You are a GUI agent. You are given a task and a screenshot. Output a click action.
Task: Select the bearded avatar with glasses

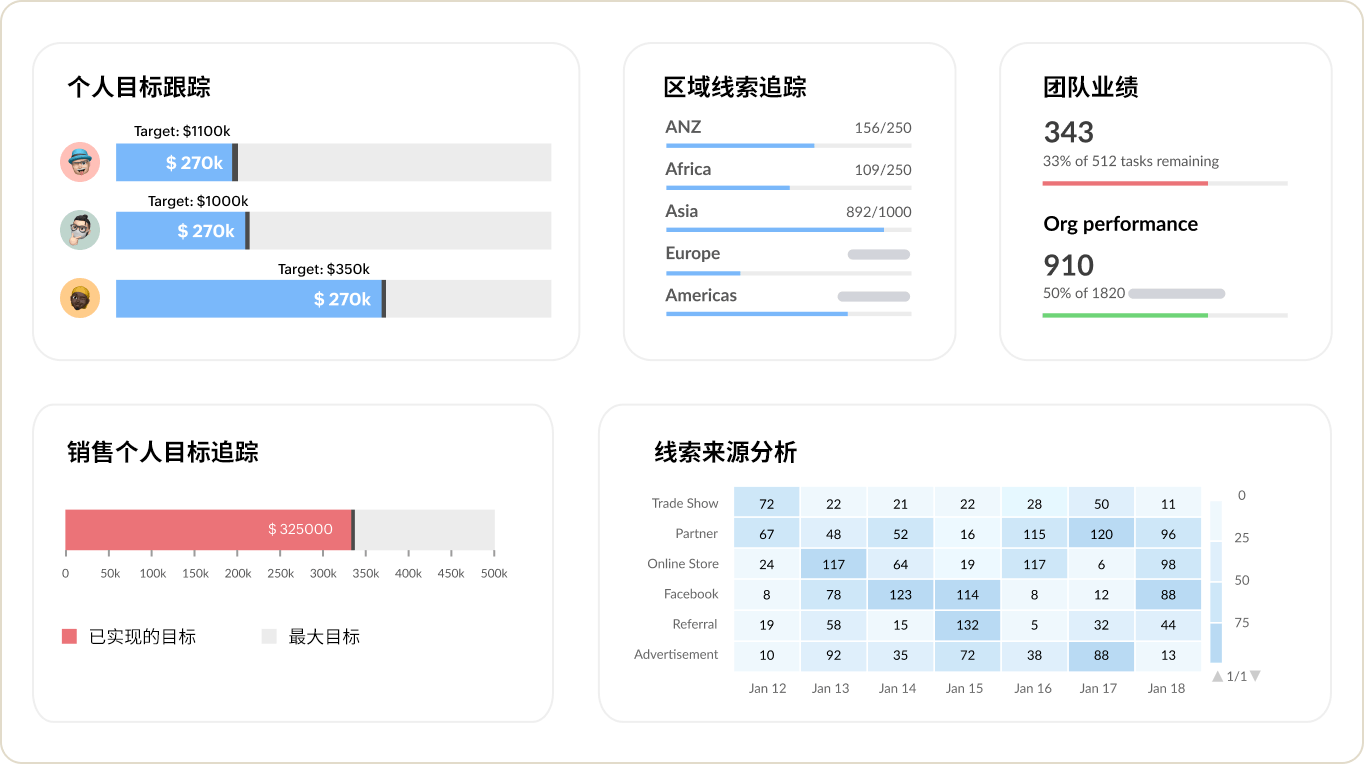click(79, 230)
